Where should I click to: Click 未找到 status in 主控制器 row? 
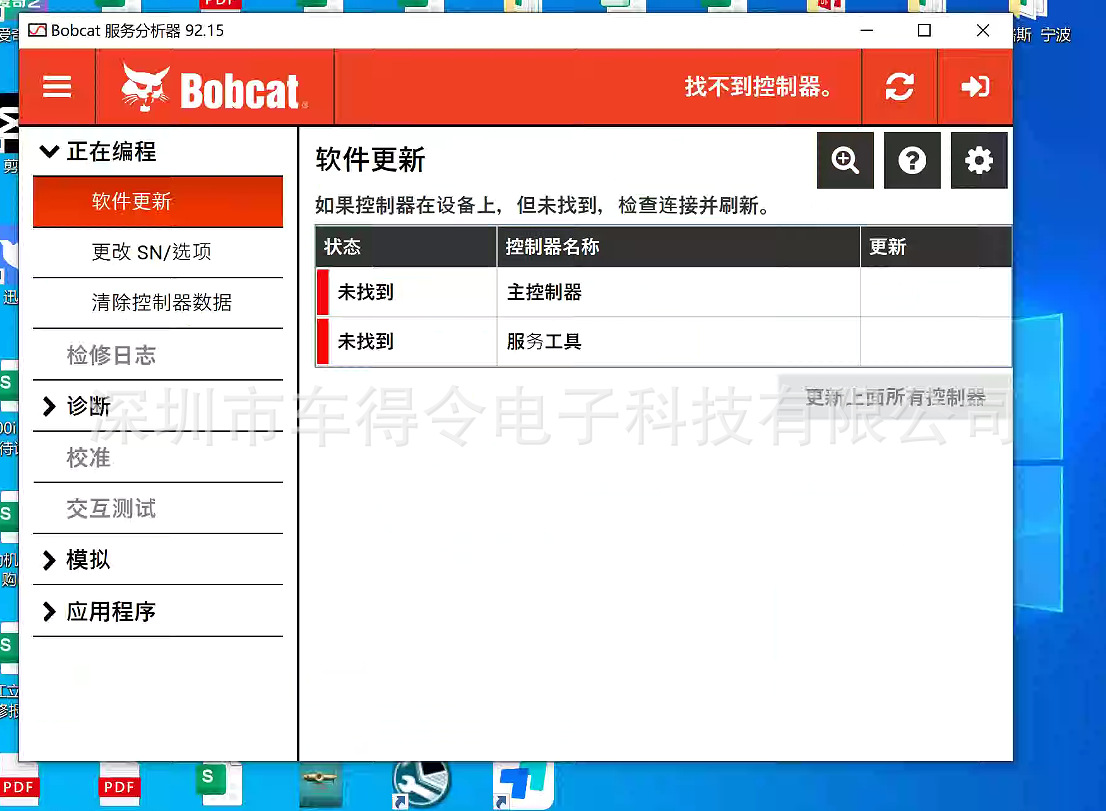[365, 292]
